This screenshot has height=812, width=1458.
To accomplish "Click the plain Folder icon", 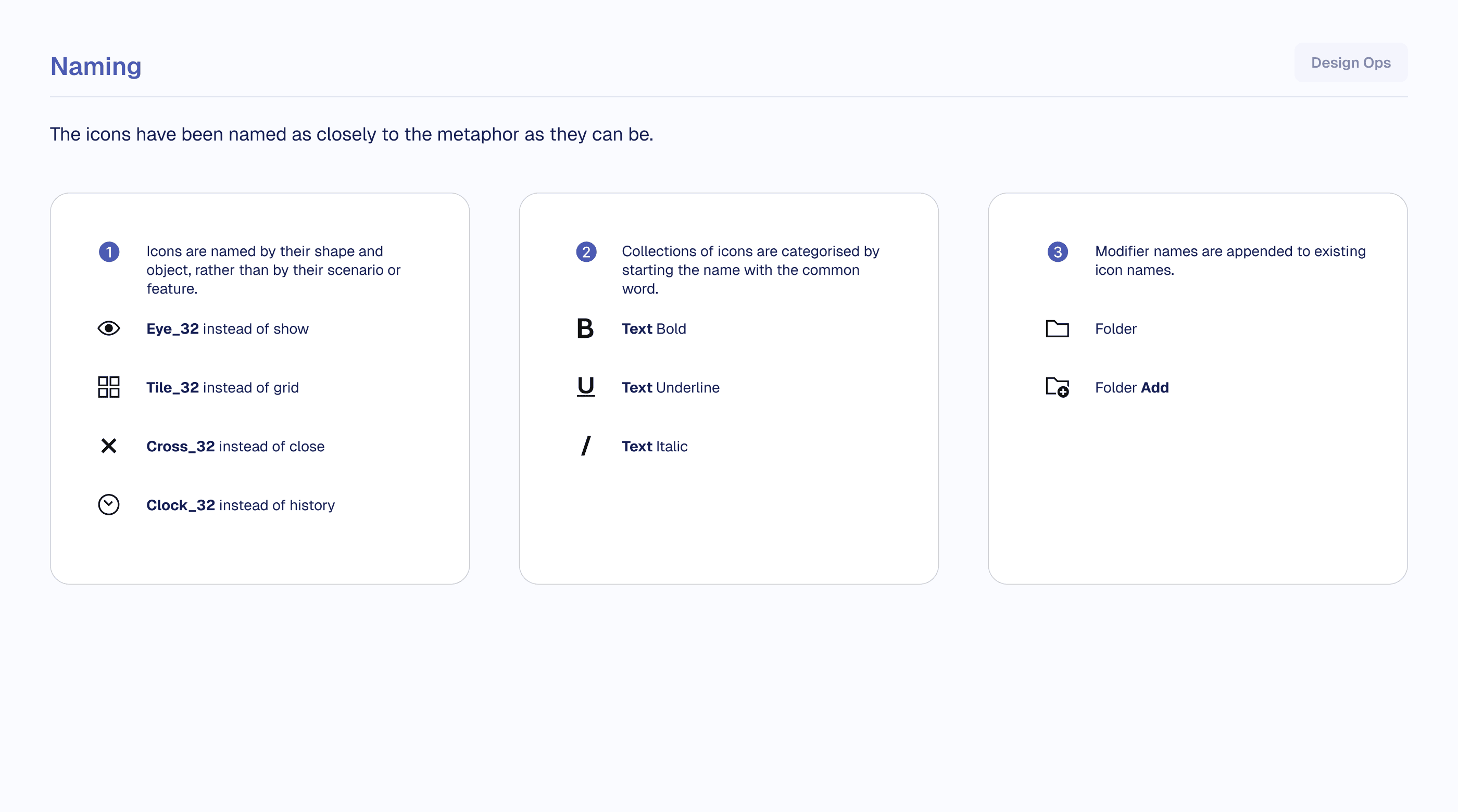I will [x=1057, y=329].
